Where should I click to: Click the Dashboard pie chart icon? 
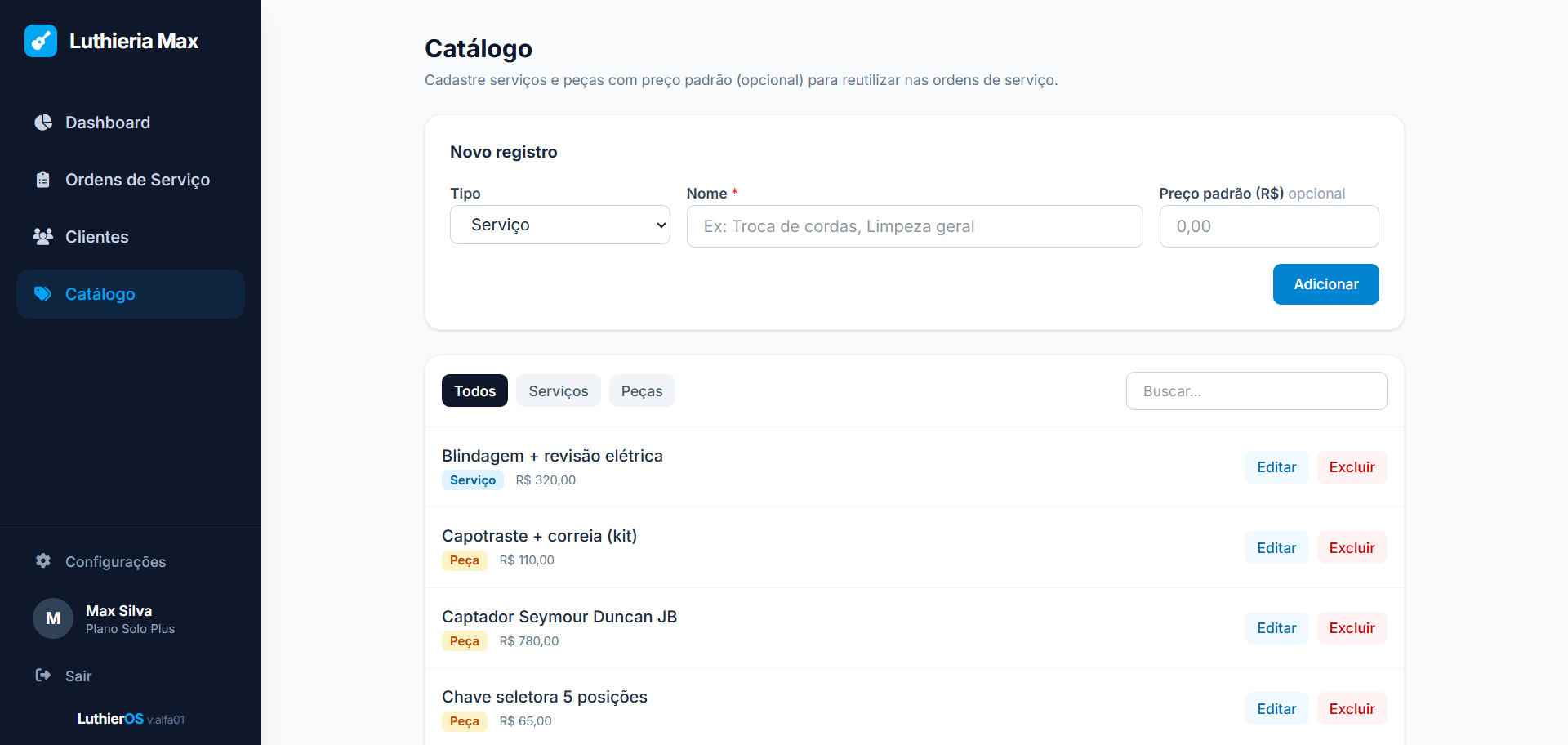click(43, 123)
